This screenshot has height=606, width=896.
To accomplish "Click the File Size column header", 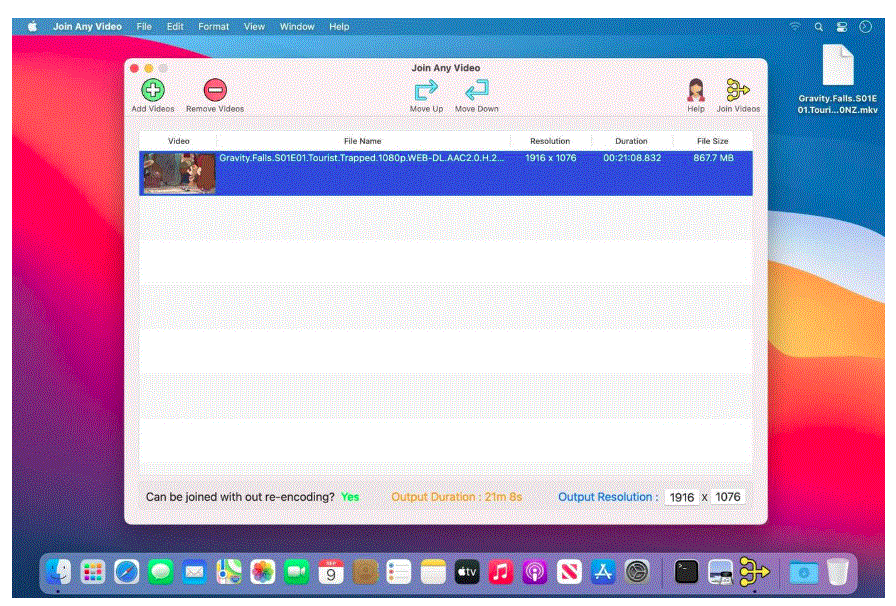I will pos(713,141).
